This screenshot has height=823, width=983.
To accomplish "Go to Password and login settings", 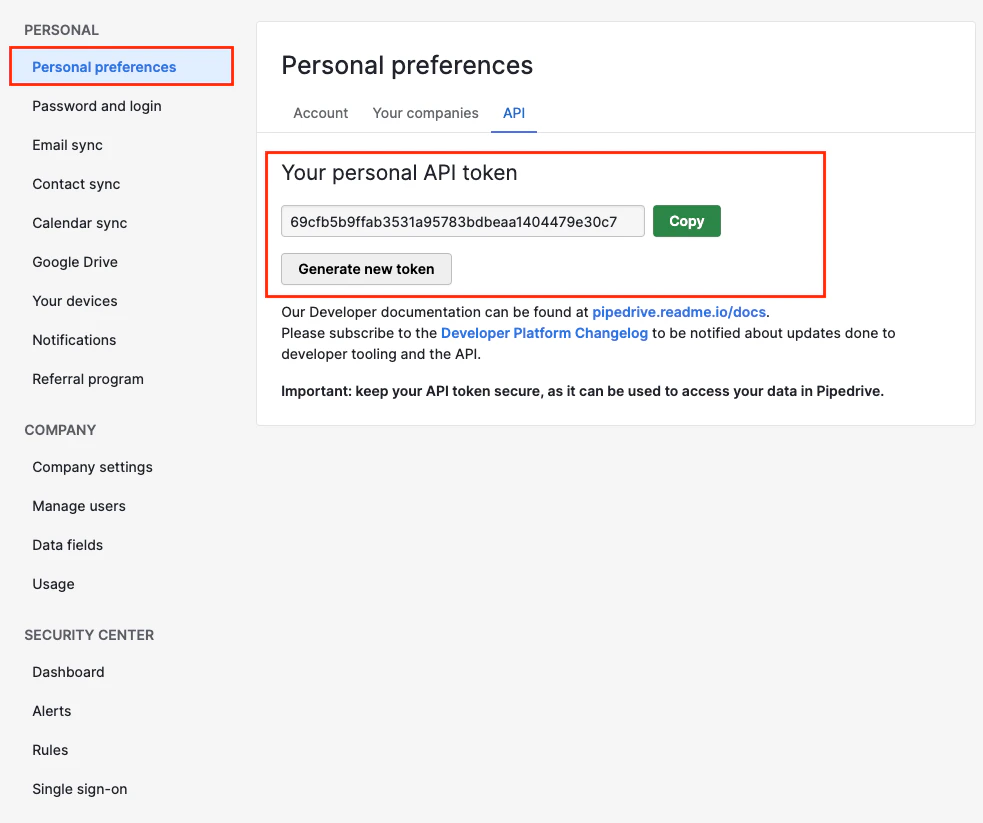I will [x=97, y=106].
